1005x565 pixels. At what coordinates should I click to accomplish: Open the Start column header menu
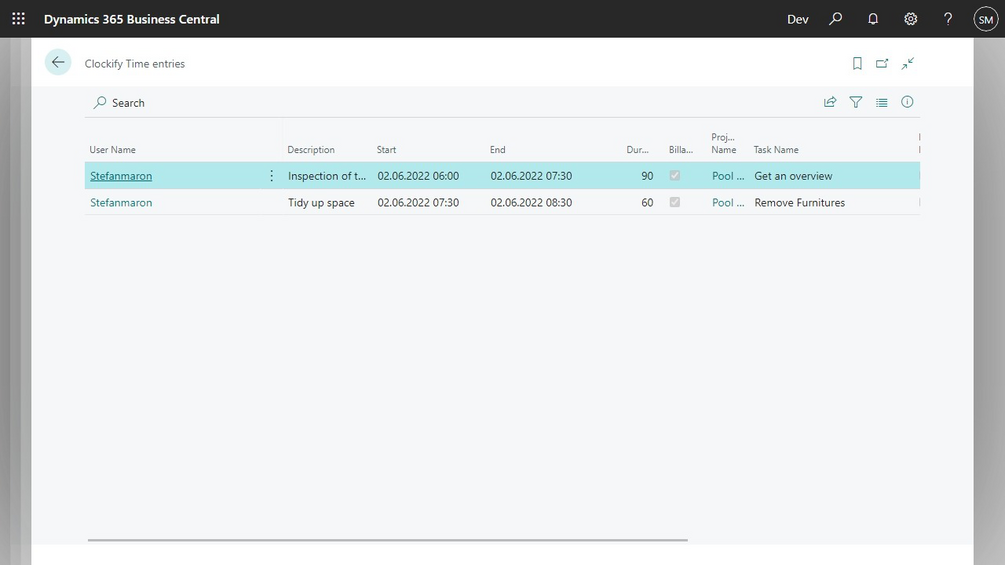point(386,149)
